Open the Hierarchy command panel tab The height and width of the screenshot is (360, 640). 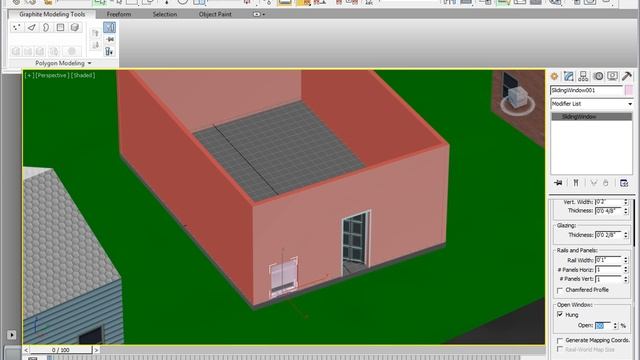[583, 76]
